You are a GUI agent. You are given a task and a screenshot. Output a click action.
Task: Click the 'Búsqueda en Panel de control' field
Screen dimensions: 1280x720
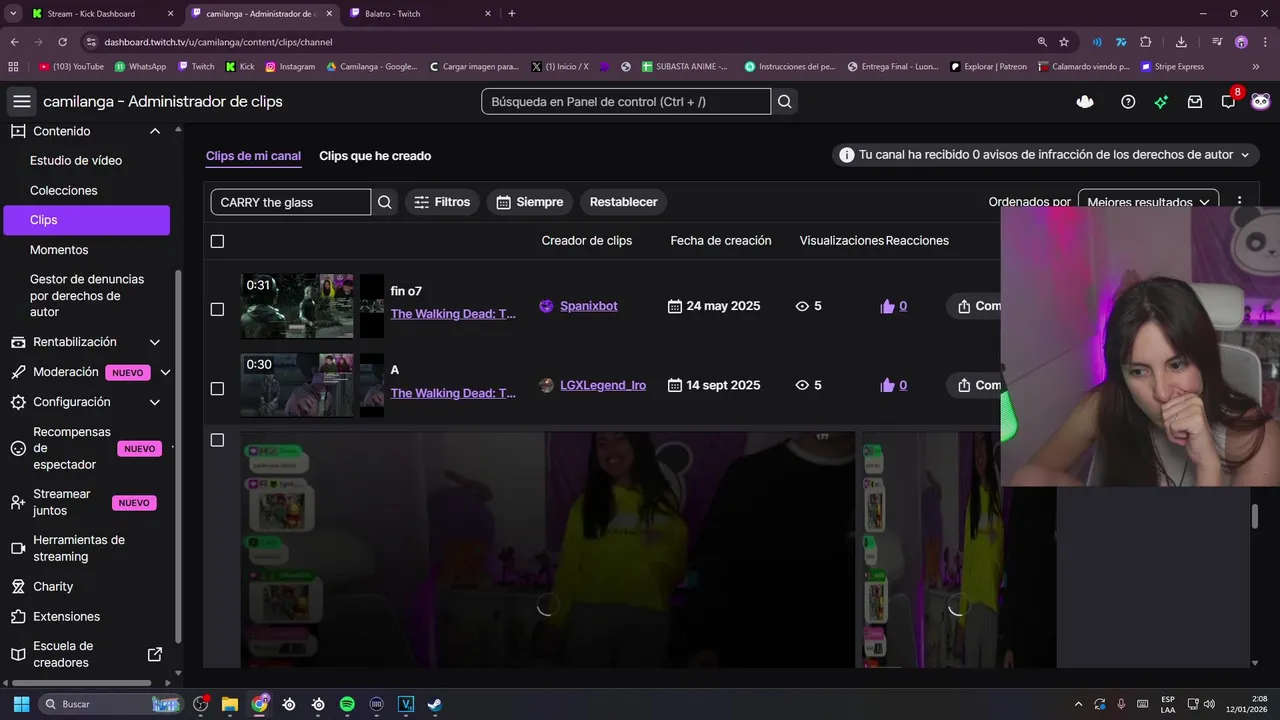click(x=626, y=101)
